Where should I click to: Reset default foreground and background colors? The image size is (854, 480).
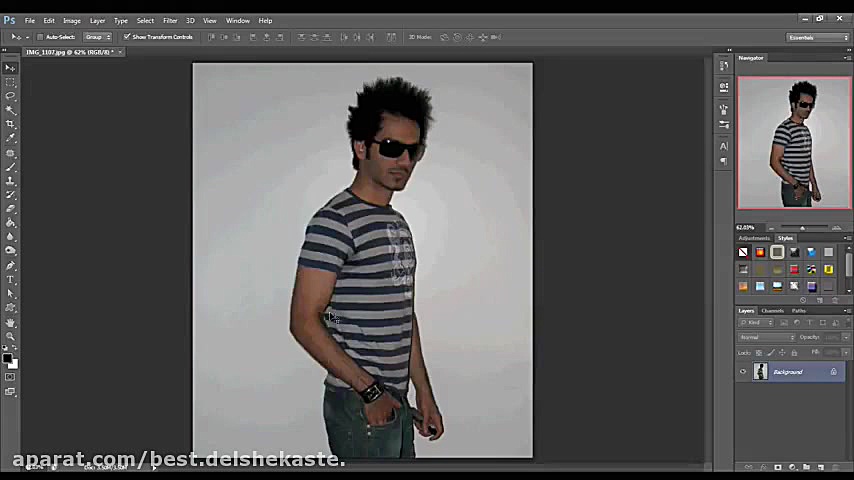click(5, 348)
